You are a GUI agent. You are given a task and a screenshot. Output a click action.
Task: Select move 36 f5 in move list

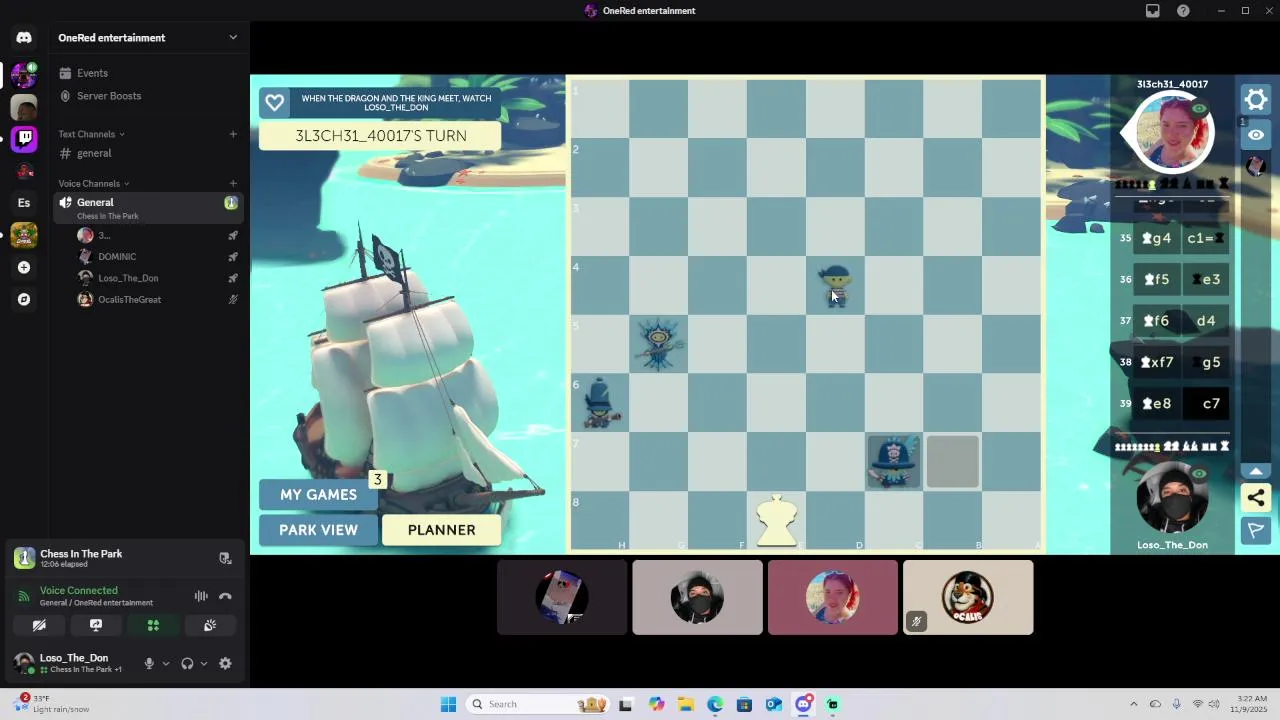pyautogui.click(x=1157, y=280)
